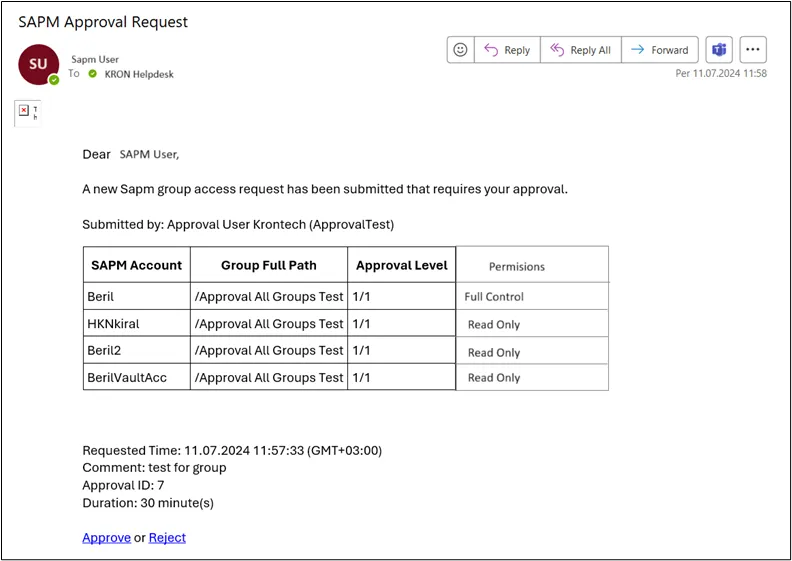Click the SAPM Approval Request subject title
The width and height of the screenshot is (792, 561).
coord(103,22)
